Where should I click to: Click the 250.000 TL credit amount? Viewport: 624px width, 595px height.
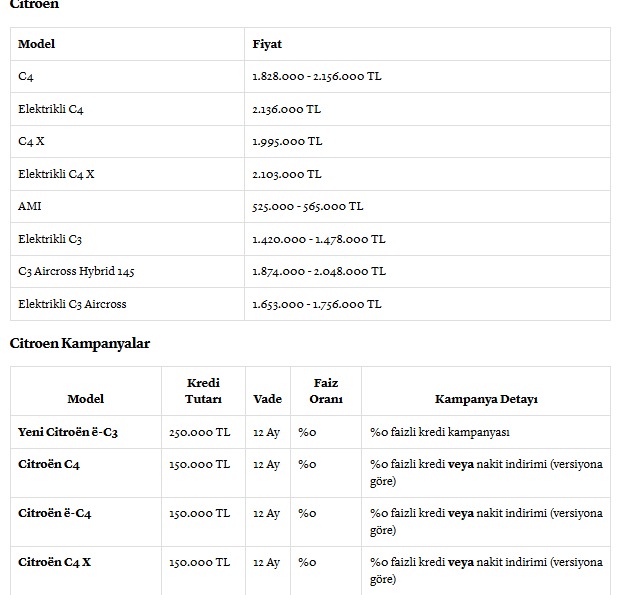200,433
